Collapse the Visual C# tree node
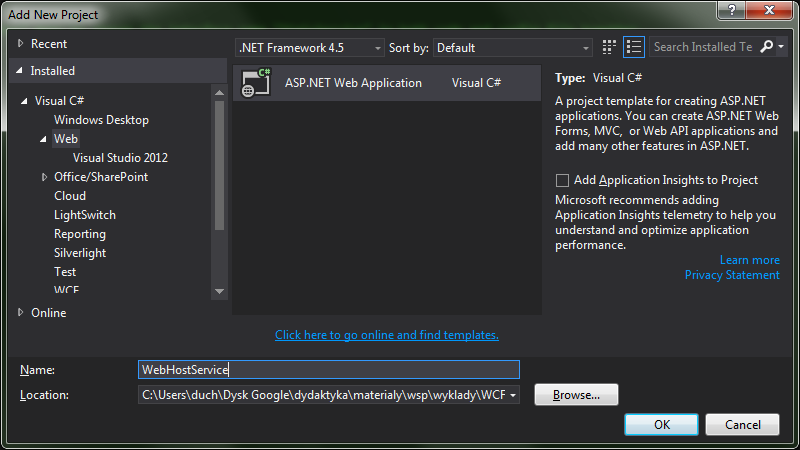The width and height of the screenshot is (800, 450). tap(24, 101)
